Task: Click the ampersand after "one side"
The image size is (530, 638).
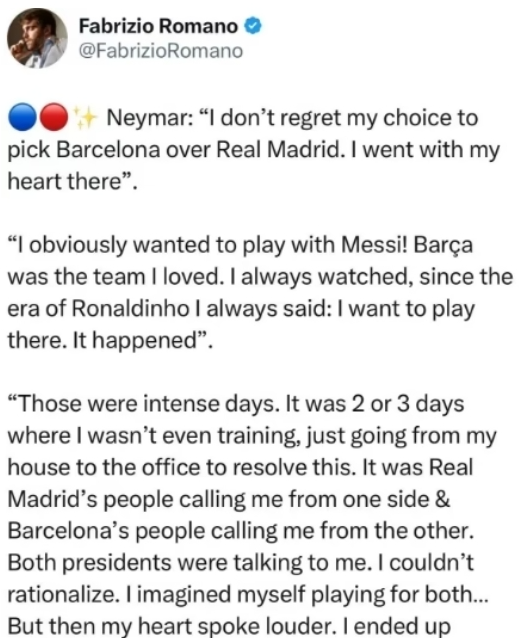Action: click(443, 499)
